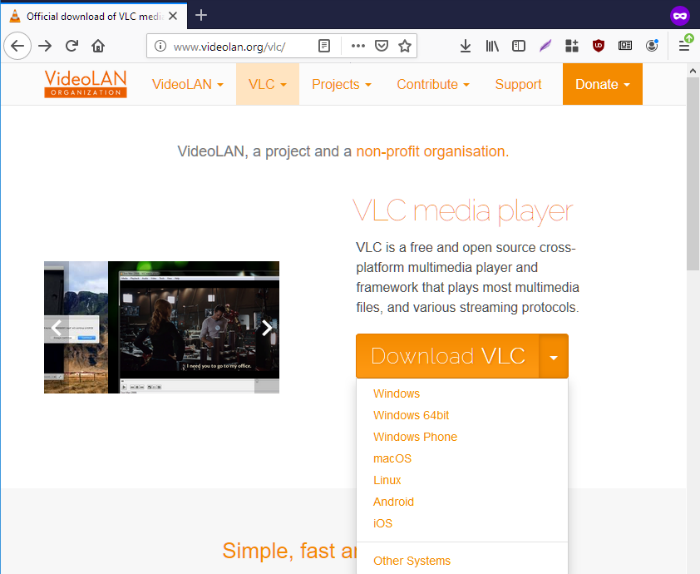Open a new browser tab
Screen dimensions: 700x574
(201, 15)
